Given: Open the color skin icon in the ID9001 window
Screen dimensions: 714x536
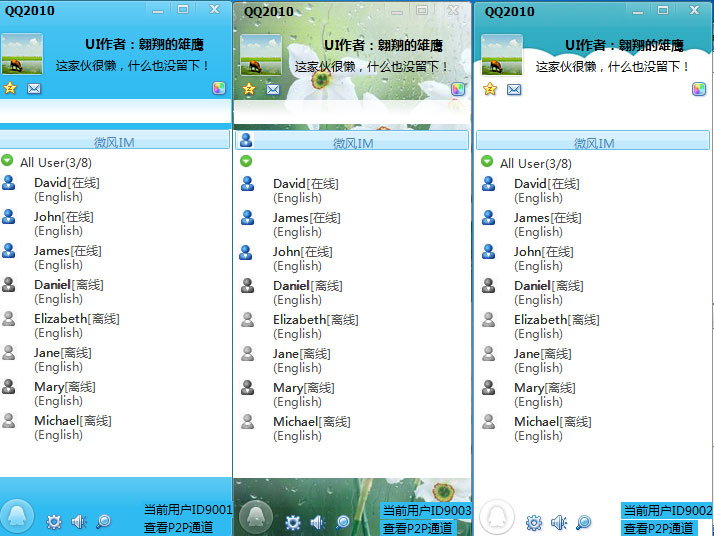Looking at the screenshot, I should [219, 88].
